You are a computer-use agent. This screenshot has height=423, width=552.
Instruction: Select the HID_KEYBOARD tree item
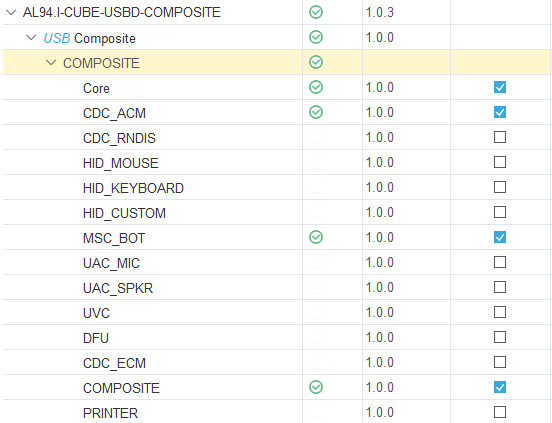click(133, 188)
